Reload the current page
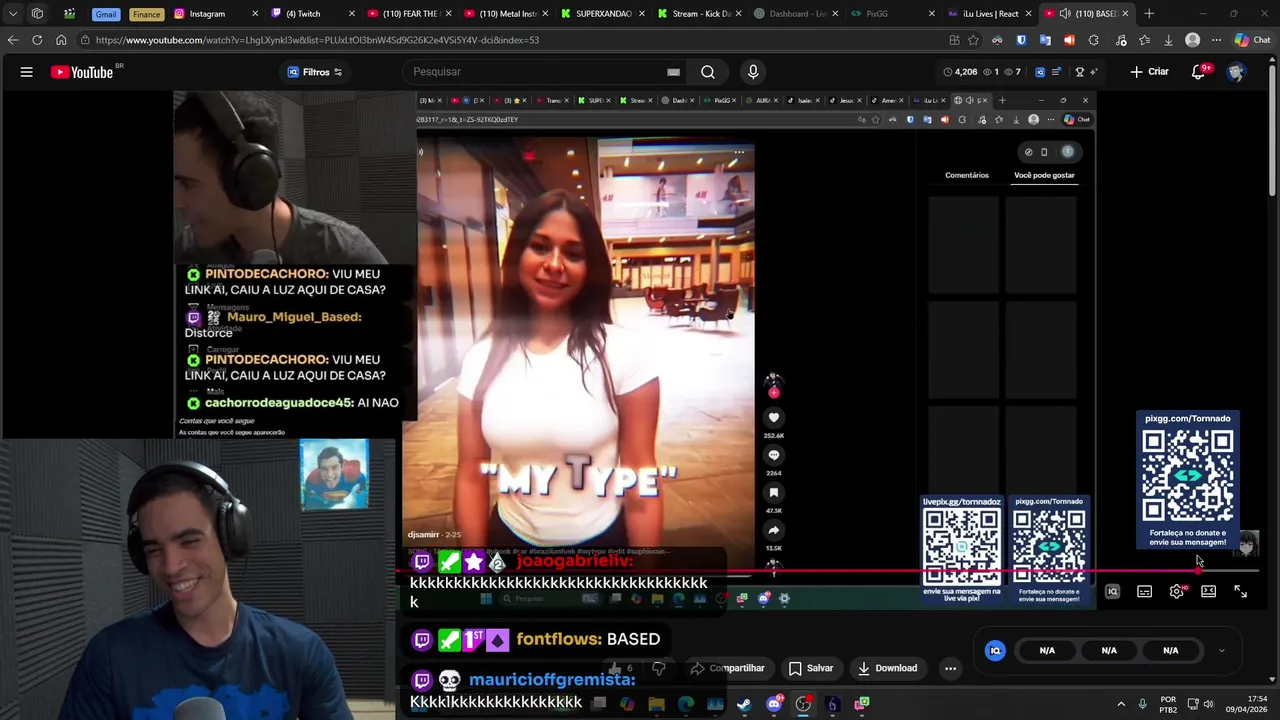Image resolution: width=1280 pixels, height=720 pixels. 37,40
